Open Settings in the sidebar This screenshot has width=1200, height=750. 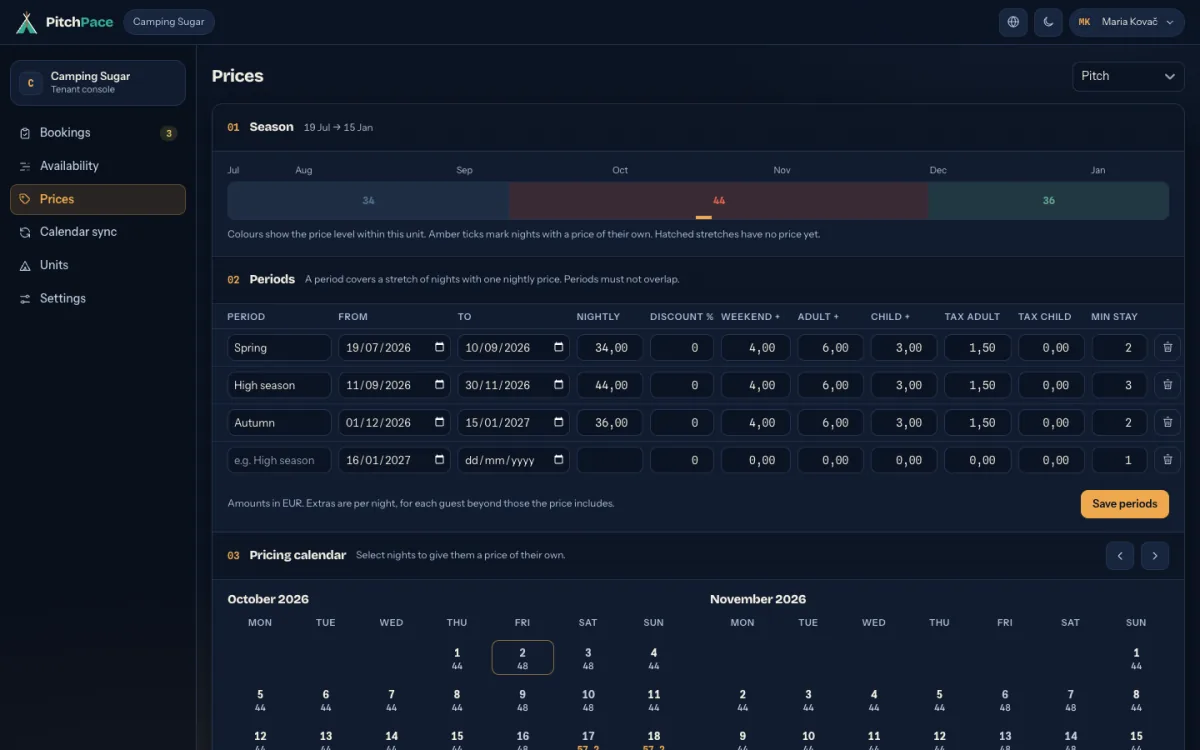point(98,298)
